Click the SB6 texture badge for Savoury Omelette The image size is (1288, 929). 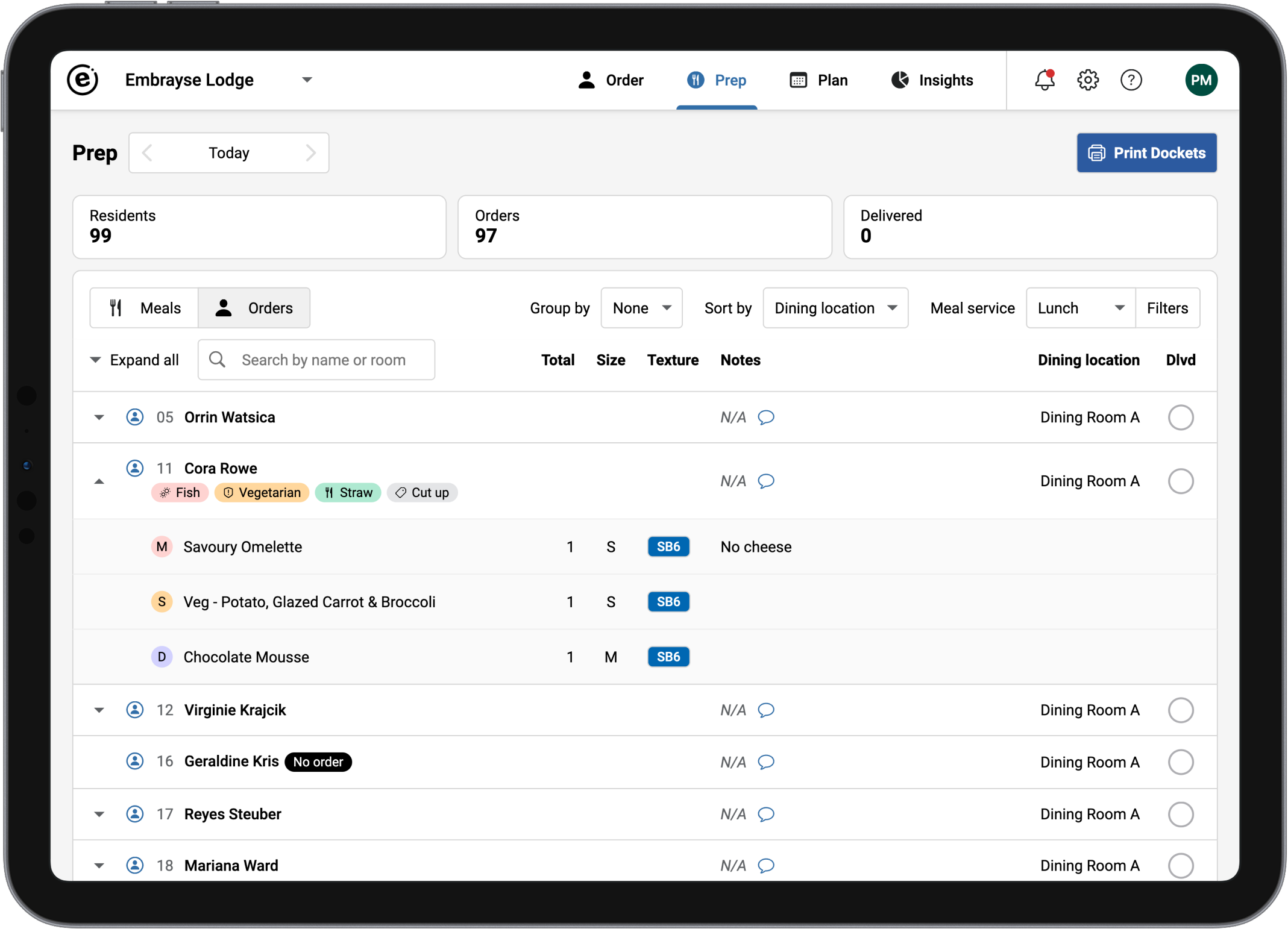pos(668,547)
